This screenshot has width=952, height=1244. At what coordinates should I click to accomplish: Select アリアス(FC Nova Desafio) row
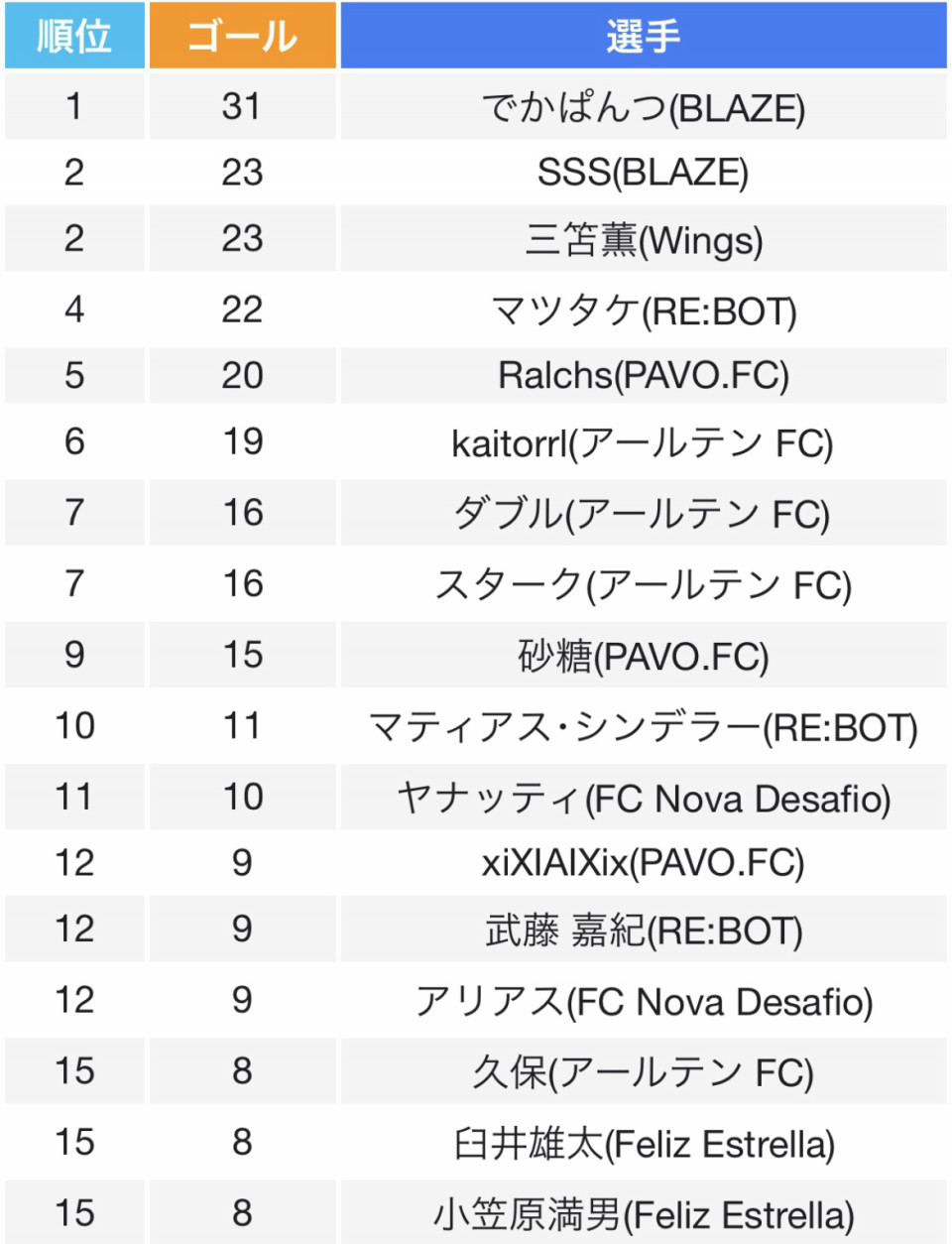(643, 1001)
